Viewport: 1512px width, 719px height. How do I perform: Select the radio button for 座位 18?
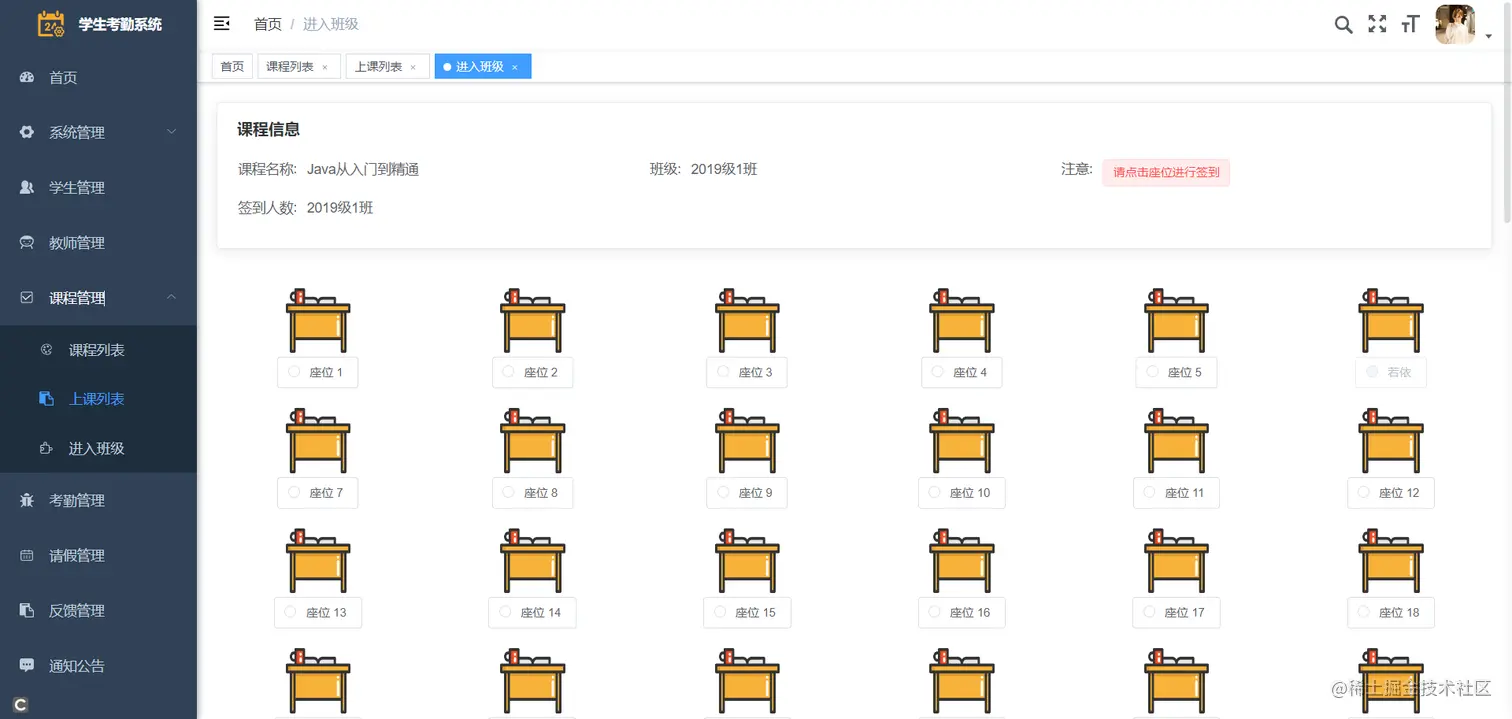click(1364, 612)
